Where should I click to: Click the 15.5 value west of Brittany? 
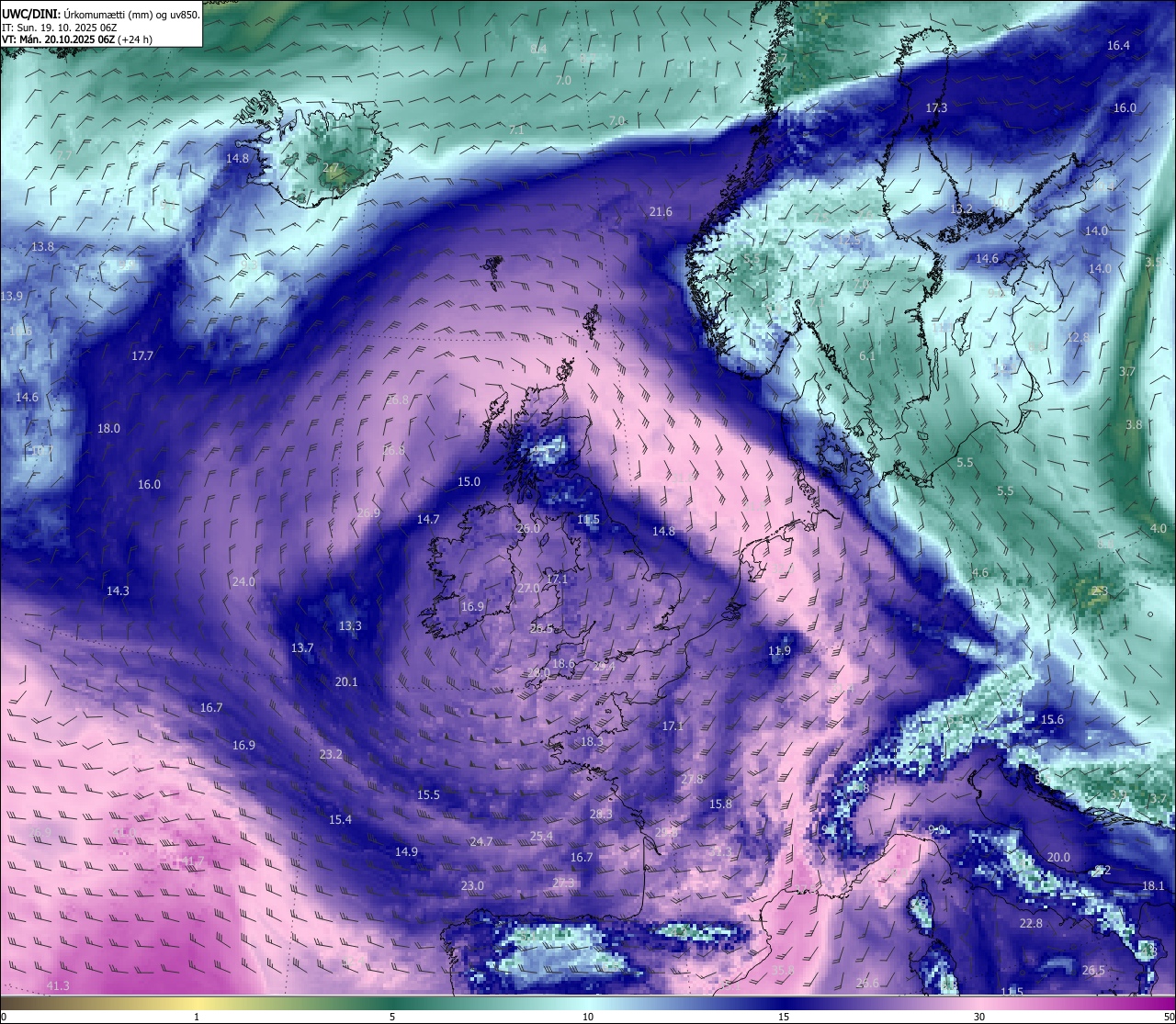click(428, 794)
